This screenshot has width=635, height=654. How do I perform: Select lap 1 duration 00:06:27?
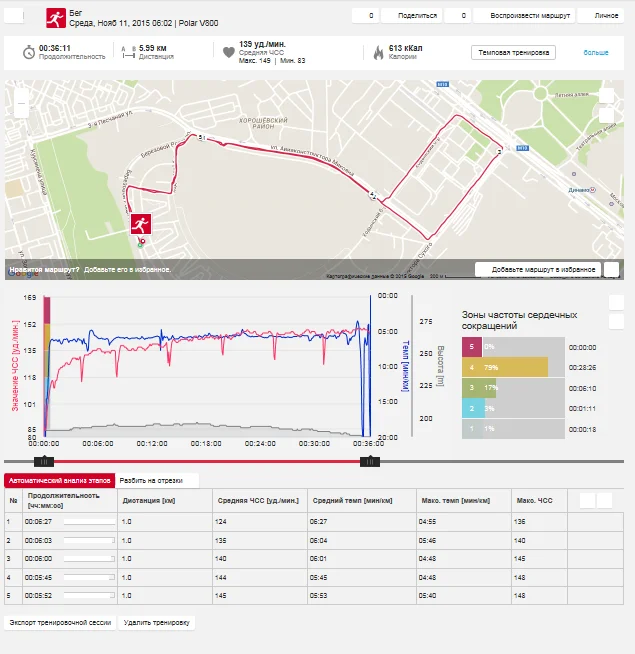point(38,521)
